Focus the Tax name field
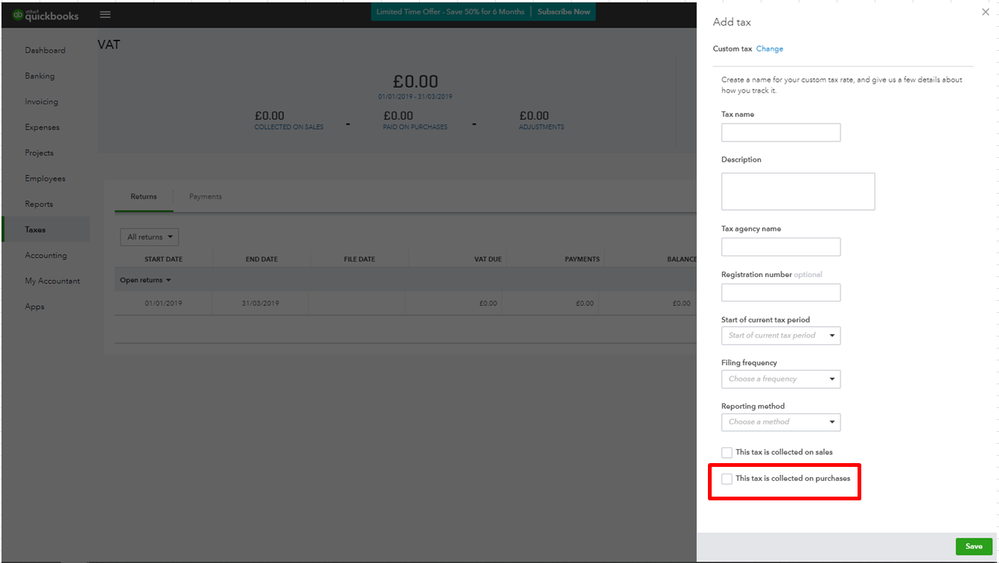999x563 pixels. (x=780, y=132)
